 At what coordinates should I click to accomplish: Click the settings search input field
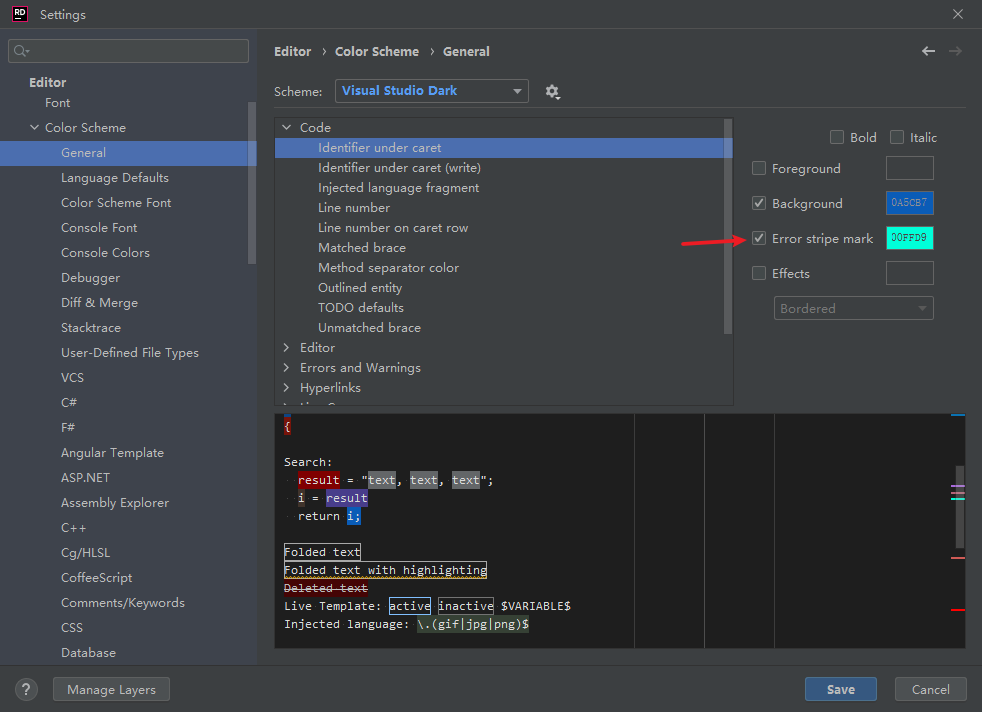(x=128, y=51)
